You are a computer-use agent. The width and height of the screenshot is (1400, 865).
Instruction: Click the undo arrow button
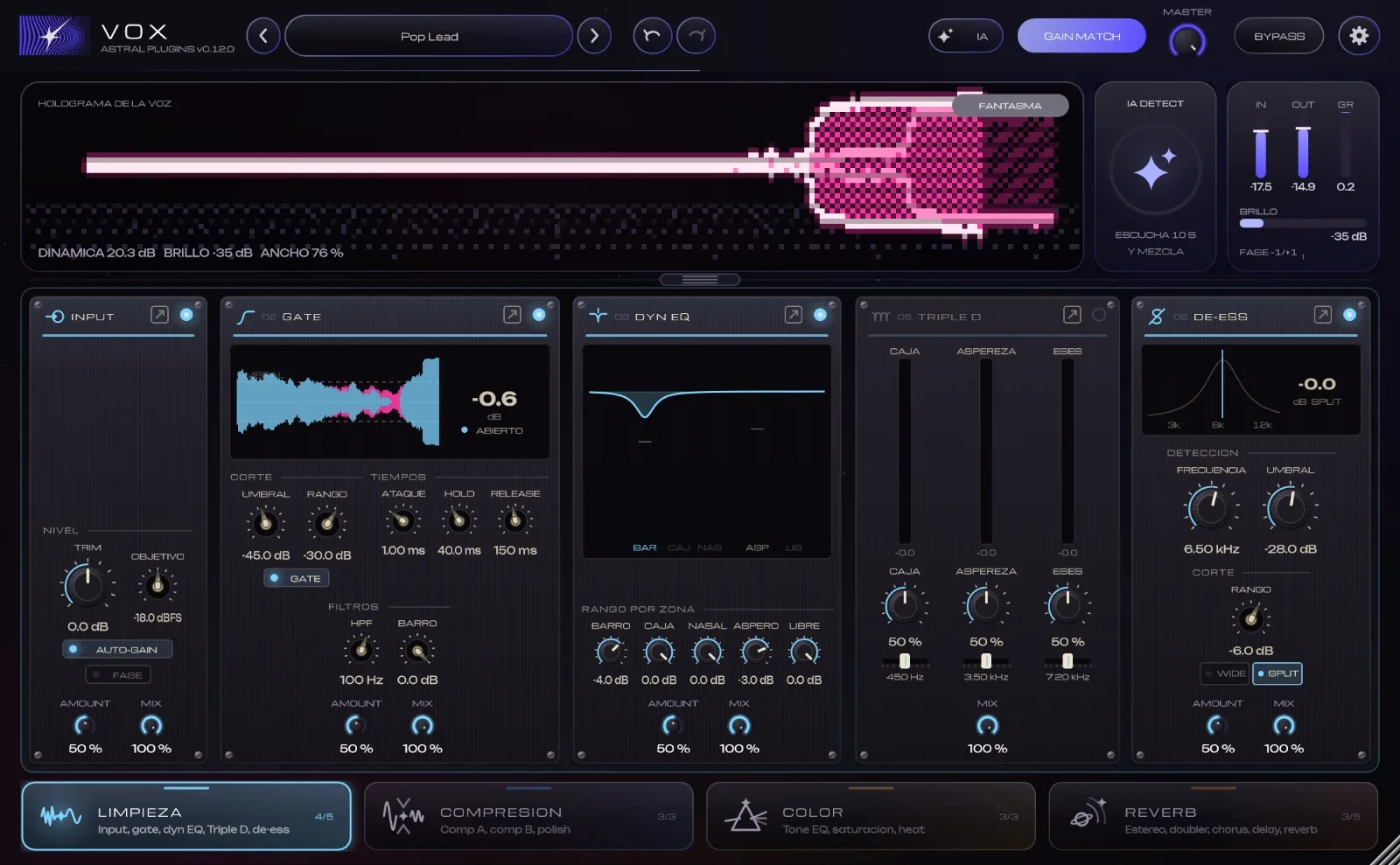[652, 36]
